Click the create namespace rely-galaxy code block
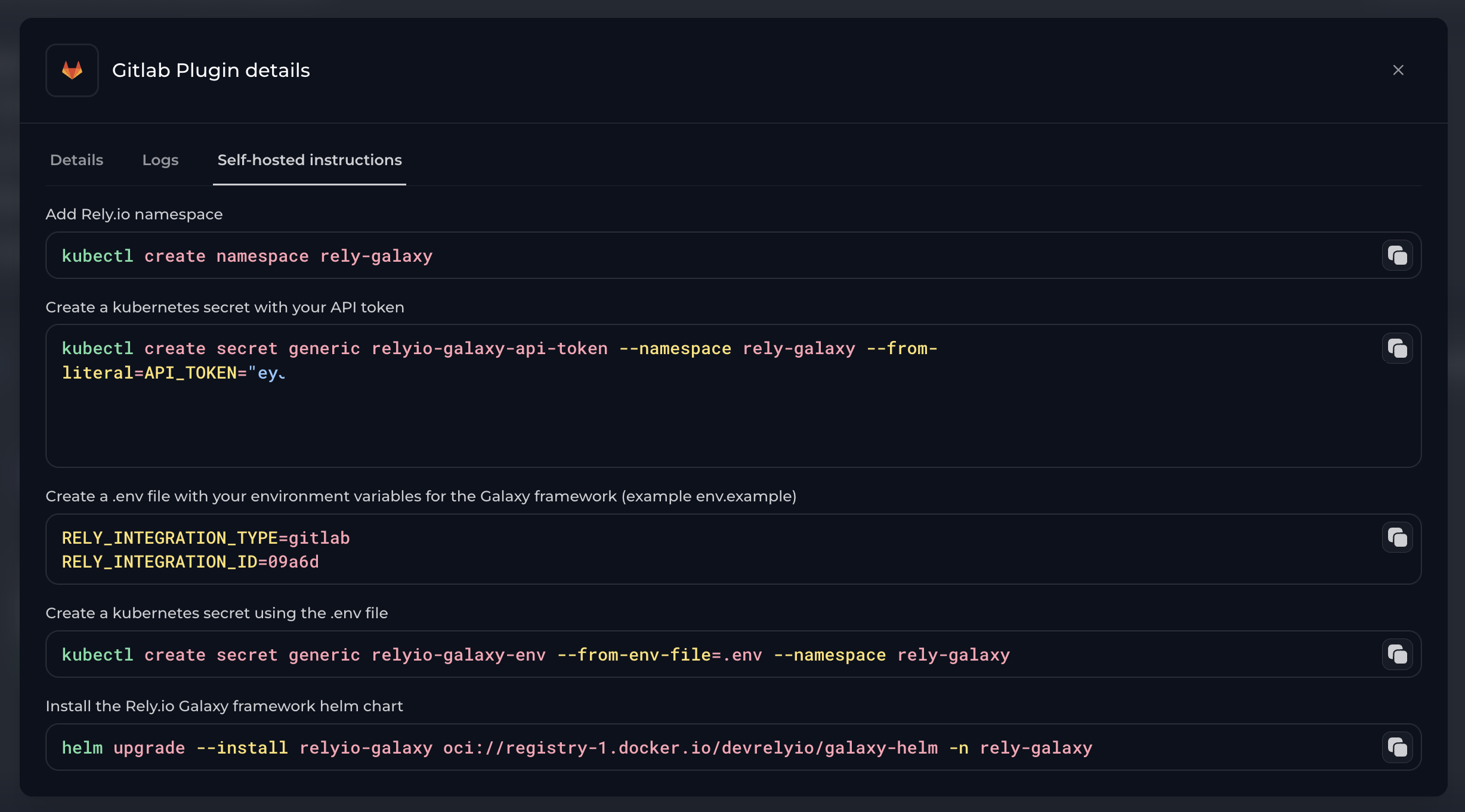The height and width of the screenshot is (812, 1465). coord(247,256)
